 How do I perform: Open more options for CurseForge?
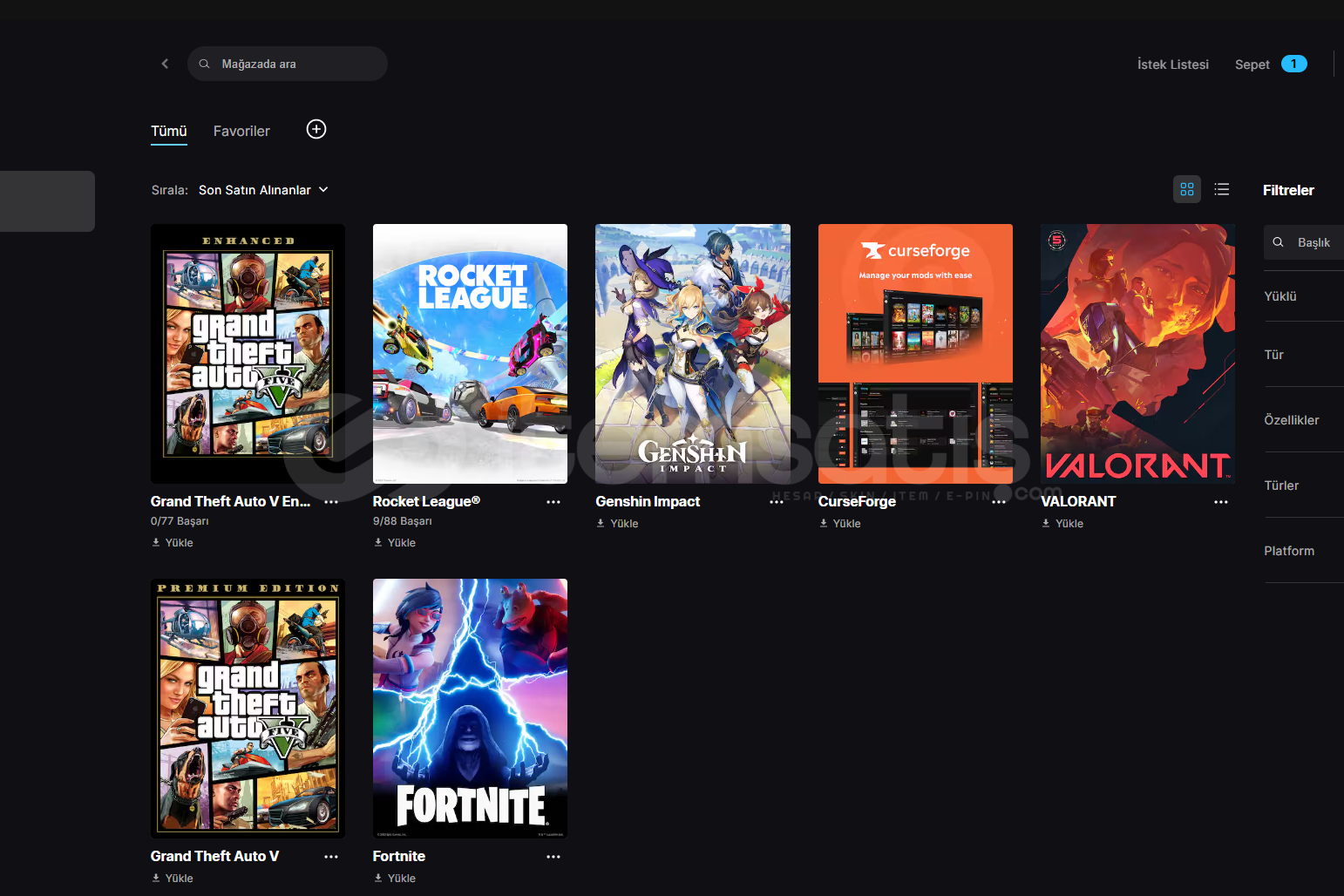coord(999,502)
